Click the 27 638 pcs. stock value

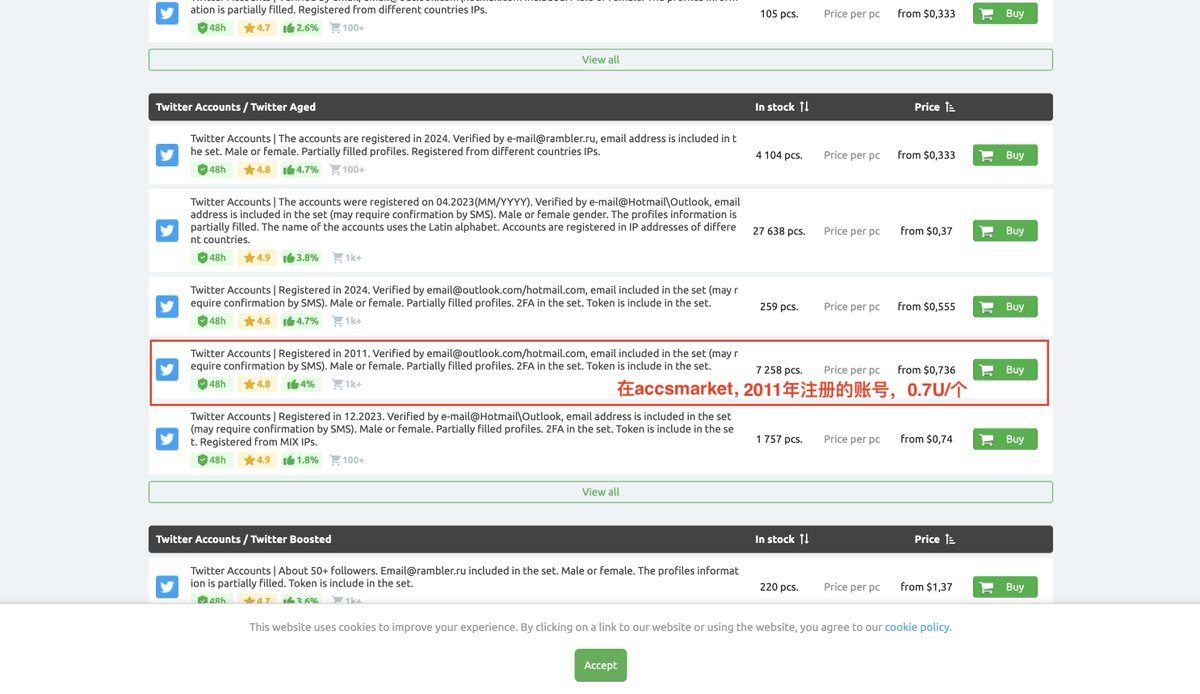click(779, 231)
